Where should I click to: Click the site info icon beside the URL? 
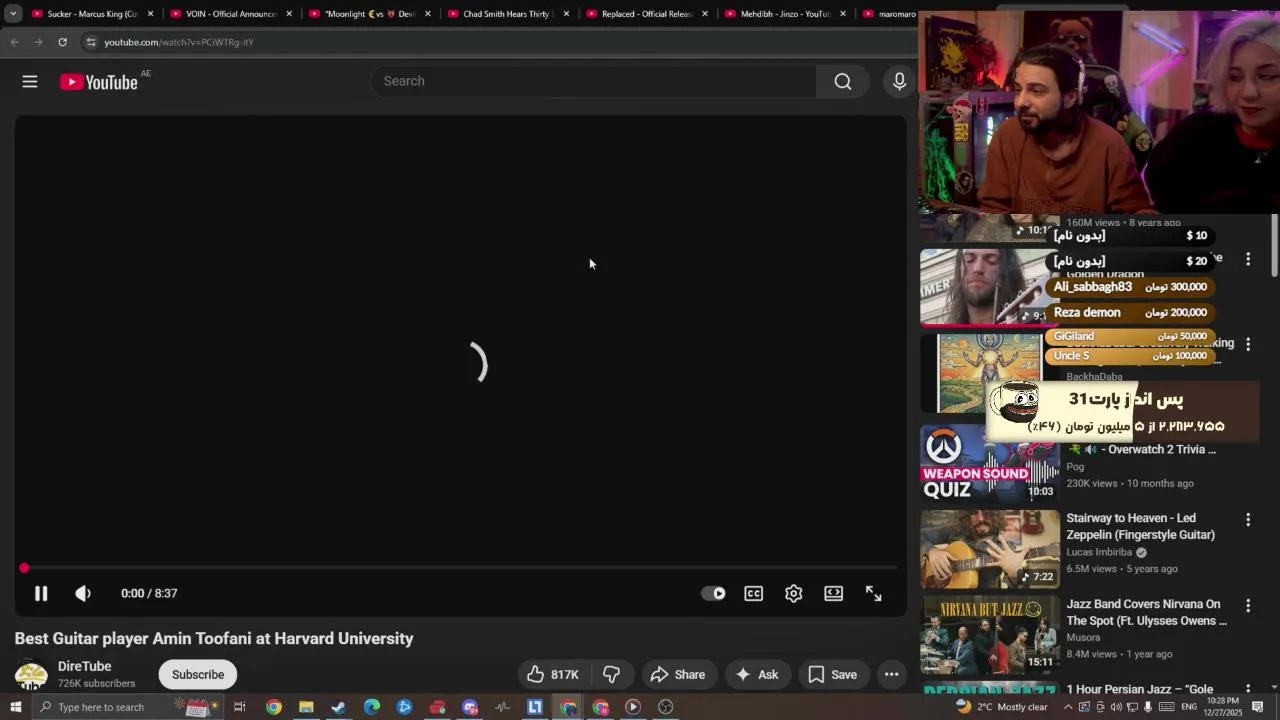pos(91,42)
